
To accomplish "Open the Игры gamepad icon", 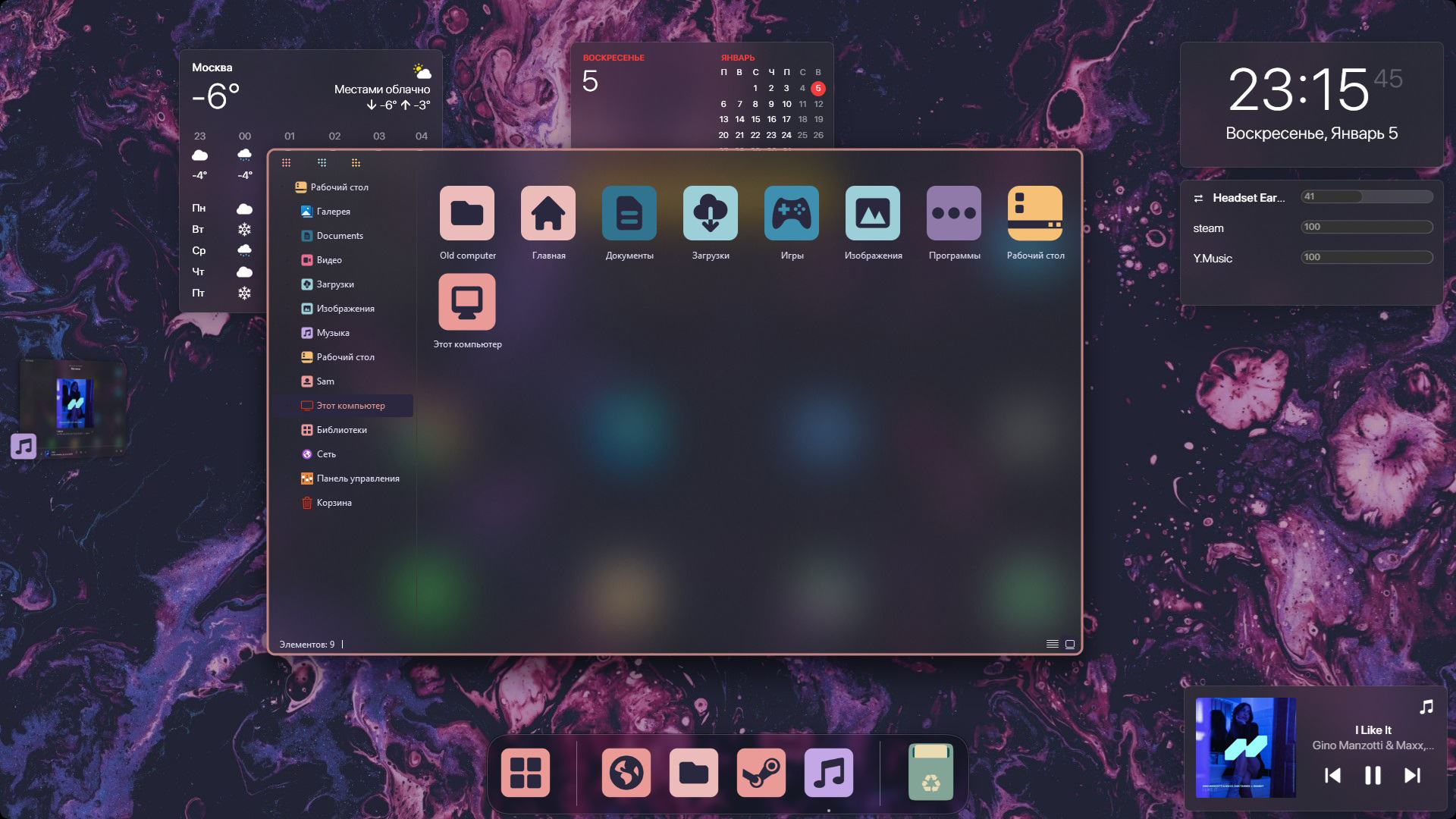I will (792, 213).
